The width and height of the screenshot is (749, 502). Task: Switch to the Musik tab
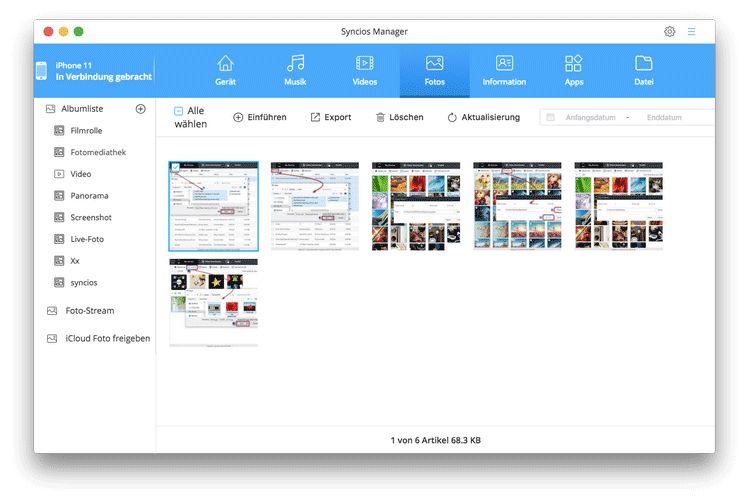(x=295, y=70)
